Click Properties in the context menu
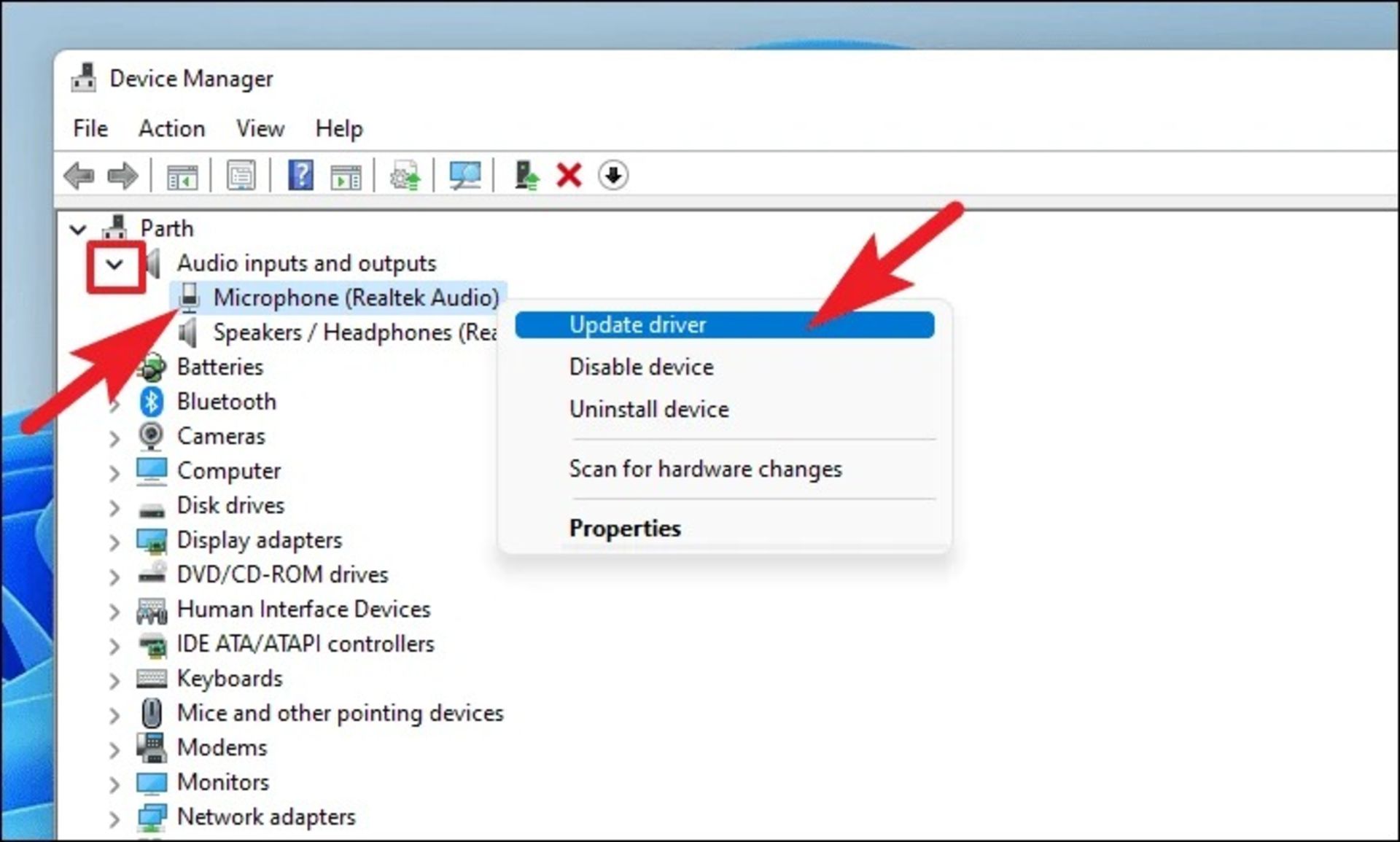This screenshot has width=1400, height=842. click(625, 528)
